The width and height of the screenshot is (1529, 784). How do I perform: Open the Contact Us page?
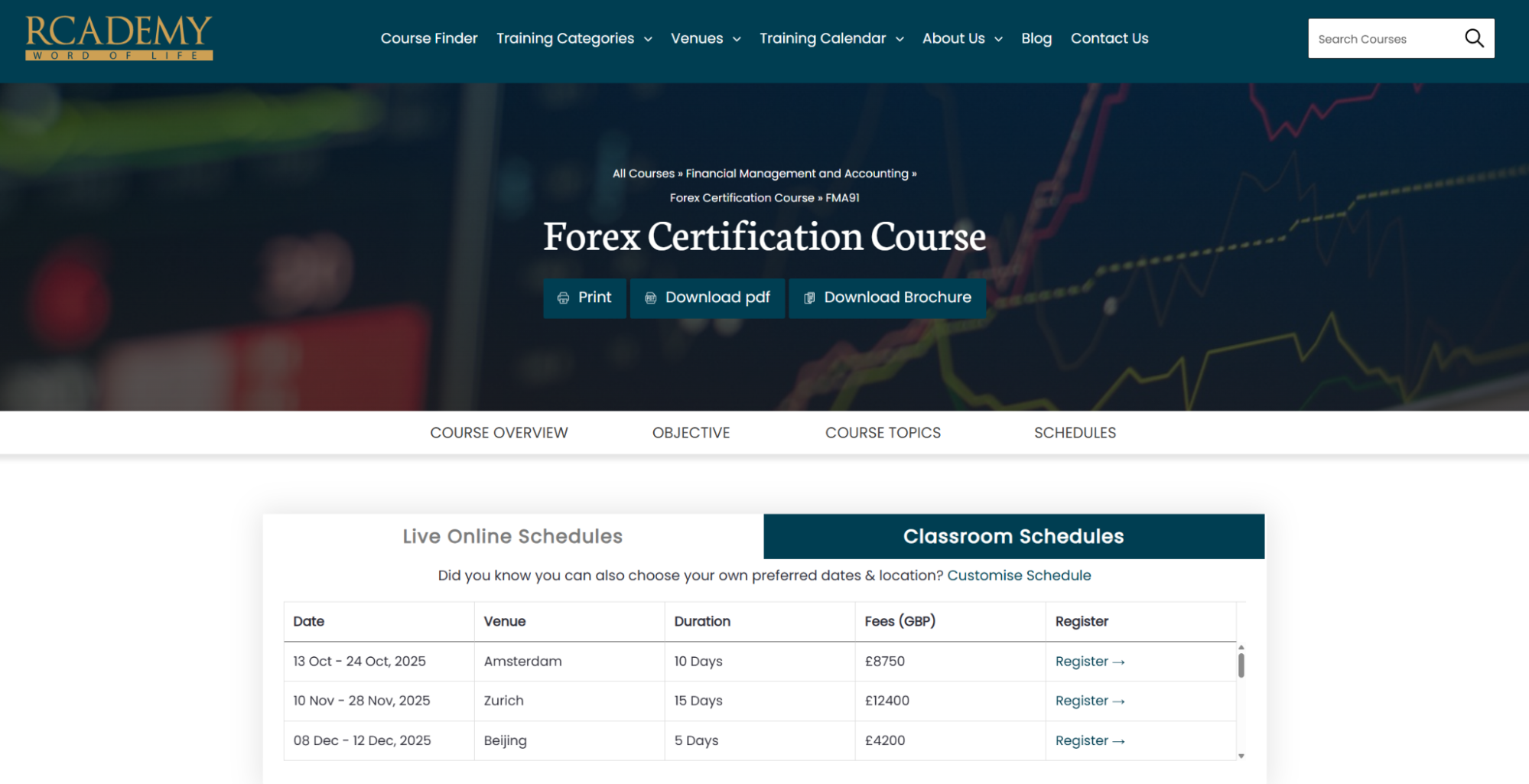[x=1109, y=38]
